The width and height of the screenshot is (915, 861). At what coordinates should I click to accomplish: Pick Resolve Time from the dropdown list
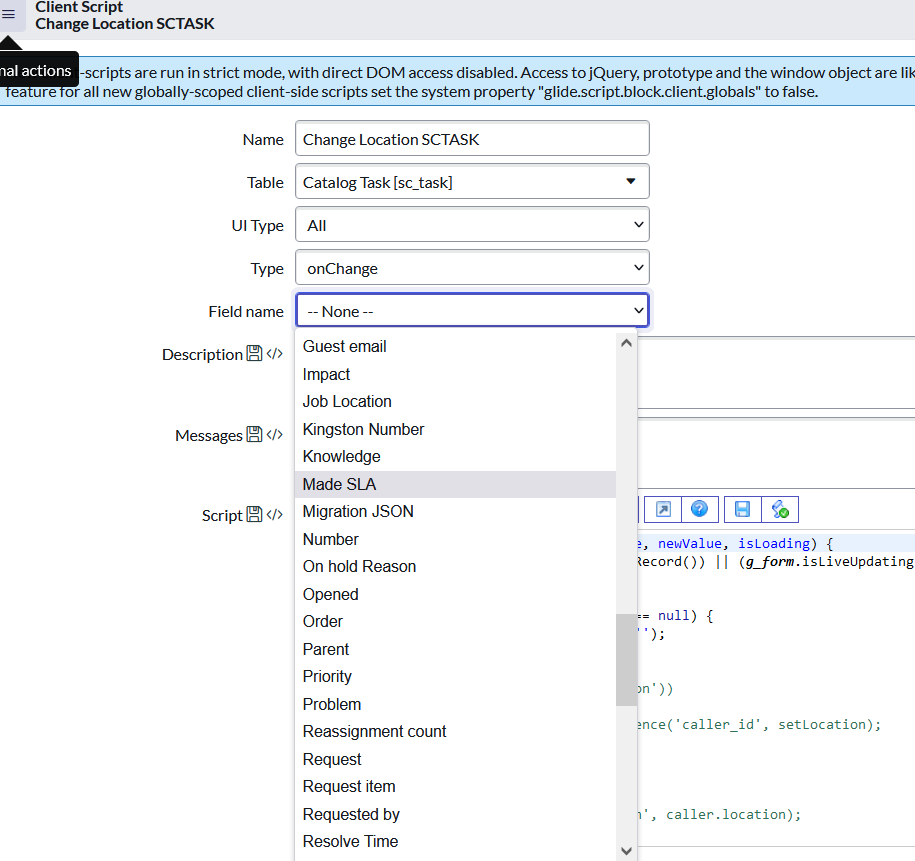(455, 842)
